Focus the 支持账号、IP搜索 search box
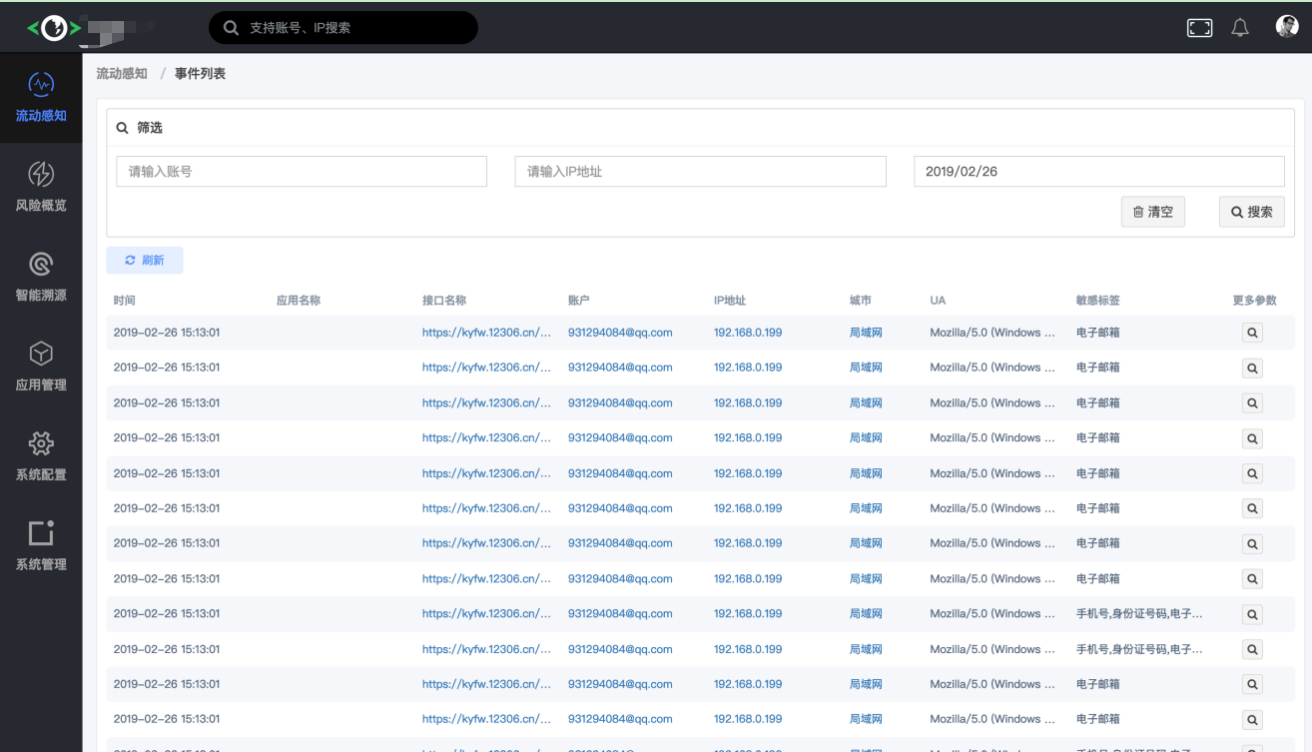The image size is (1312, 752). tap(343, 28)
